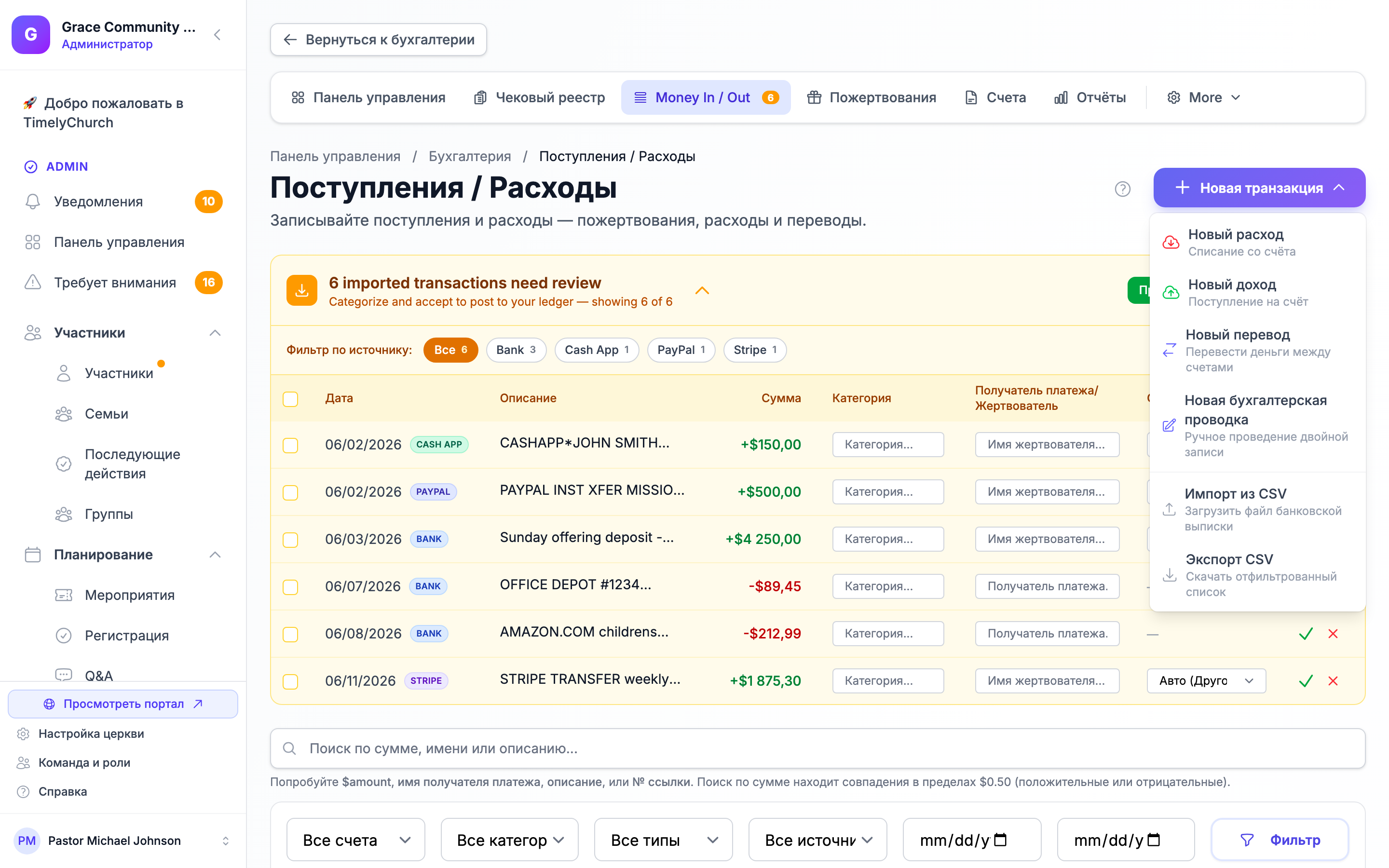Open the Все счета dropdown
The image size is (1389, 868).
pyautogui.click(x=356, y=840)
